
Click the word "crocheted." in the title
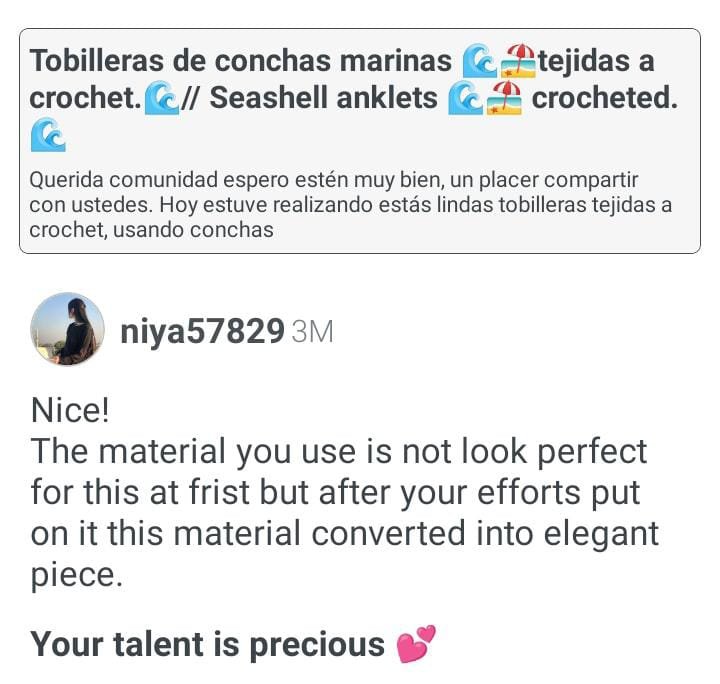605,98
